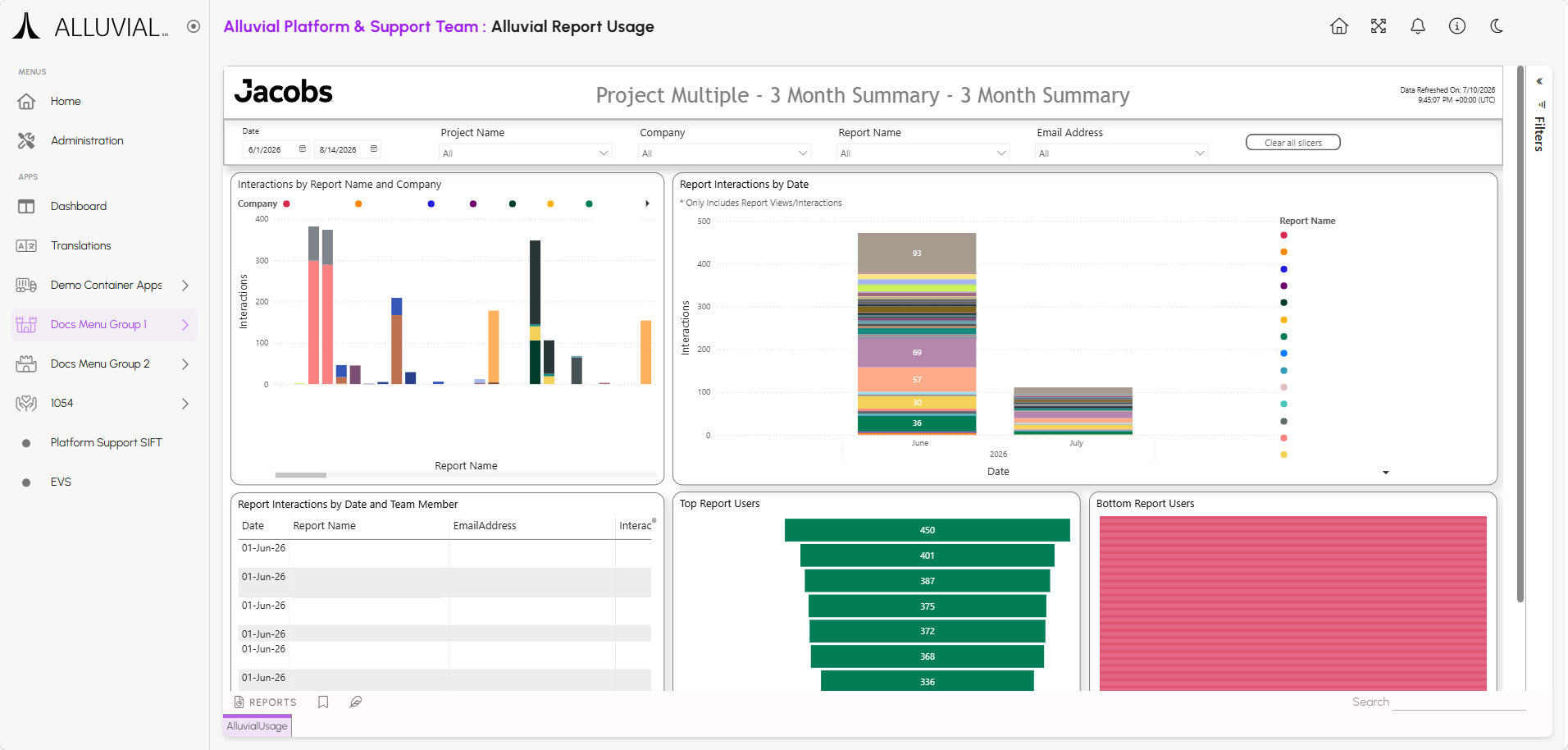This screenshot has width=1568, height=750.
Task: Open the Home icon in top toolbar
Action: [x=1338, y=26]
